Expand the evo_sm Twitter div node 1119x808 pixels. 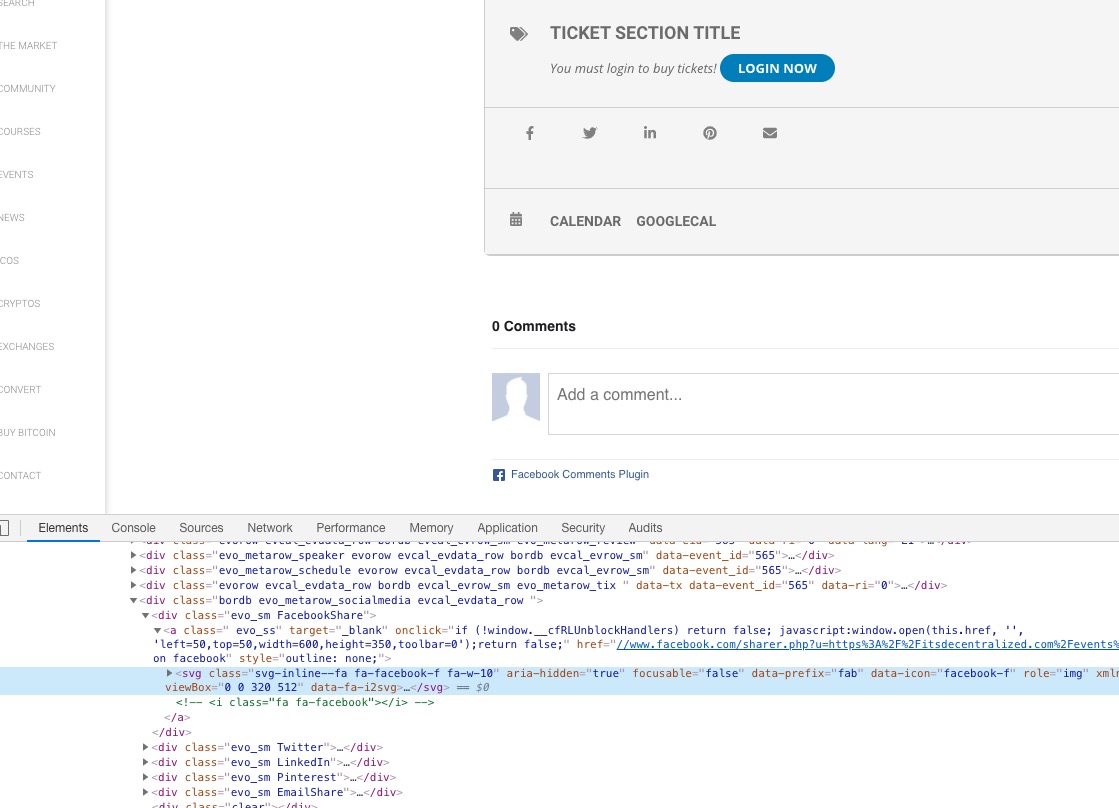(x=146, y=747)
